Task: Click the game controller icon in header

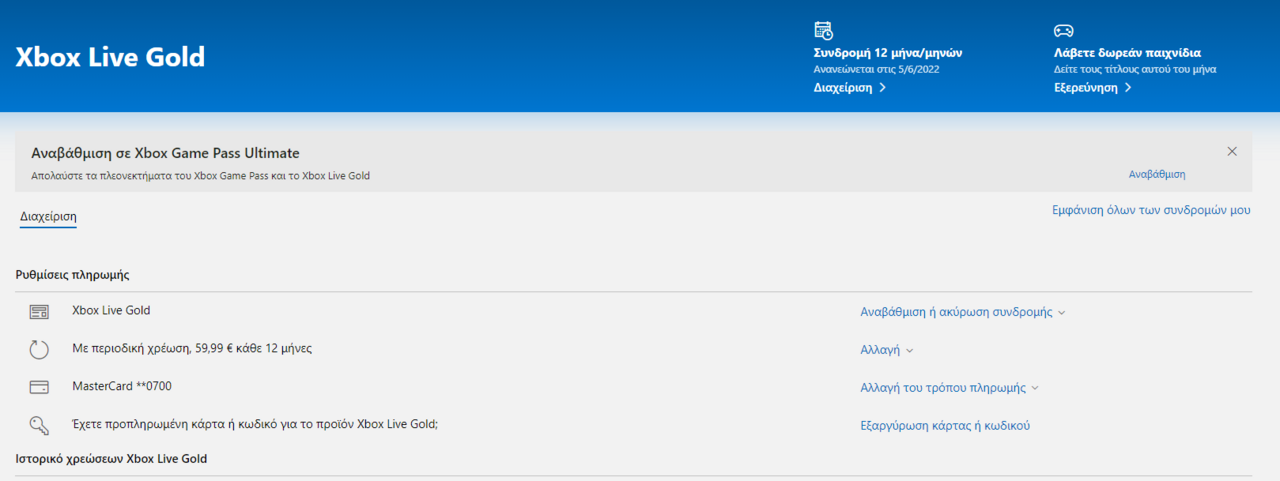Action: click(1064, 30)
